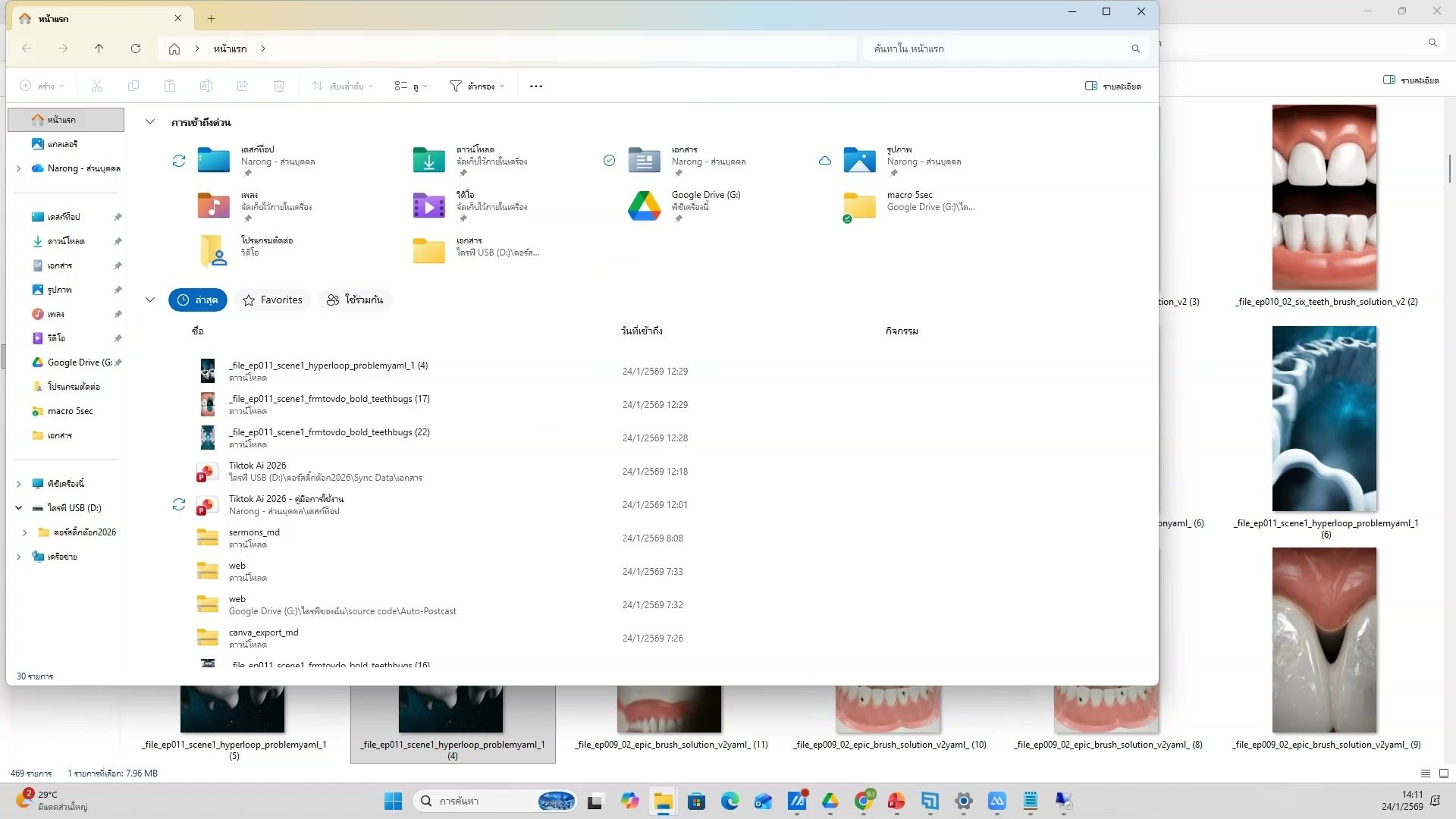The height and width of the screenshot is (819, 1456).
Task: Click the home icon in address bar
Action: (174, 49)
